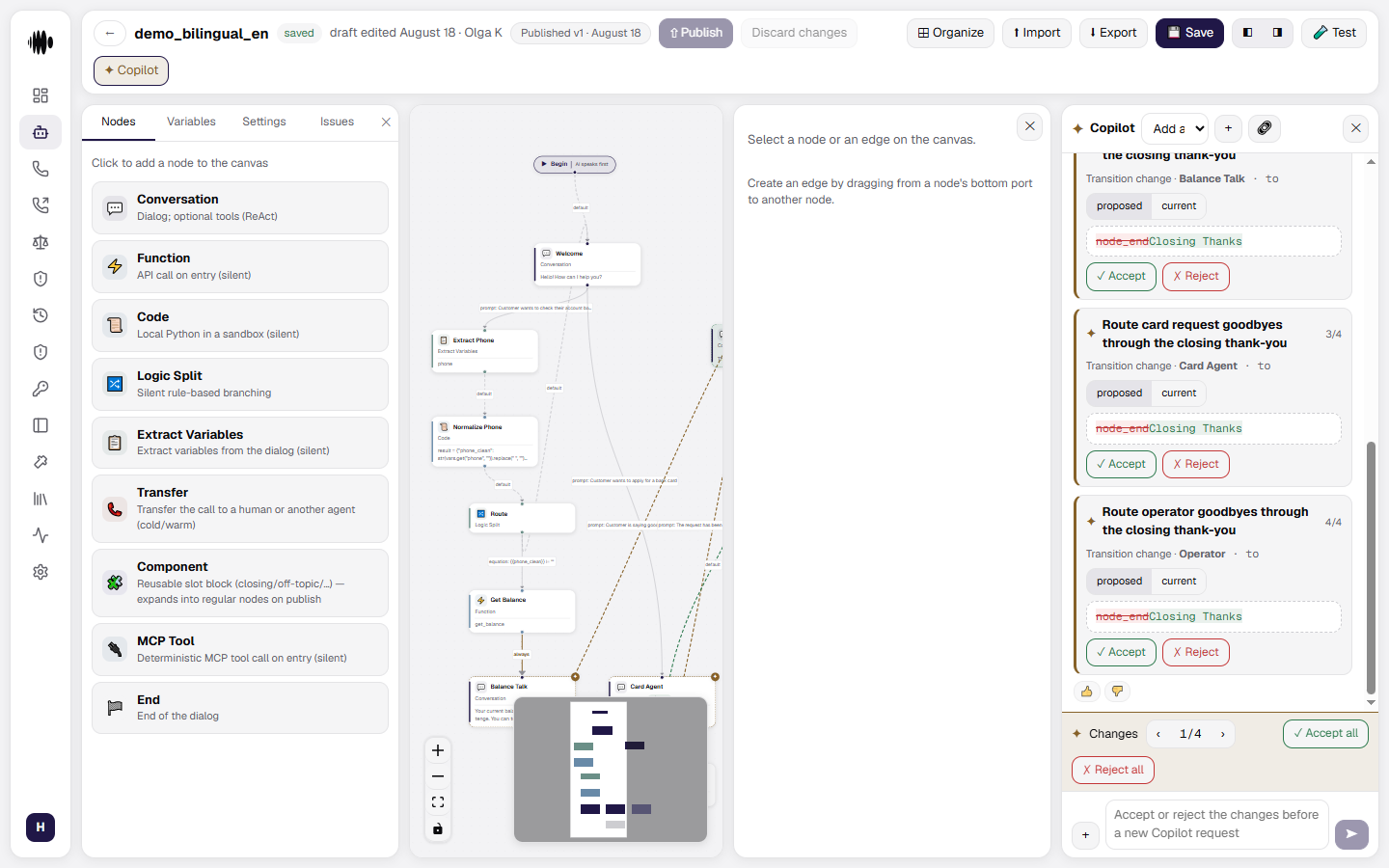Click the plus button beside Copilot input

(1085, 835)
